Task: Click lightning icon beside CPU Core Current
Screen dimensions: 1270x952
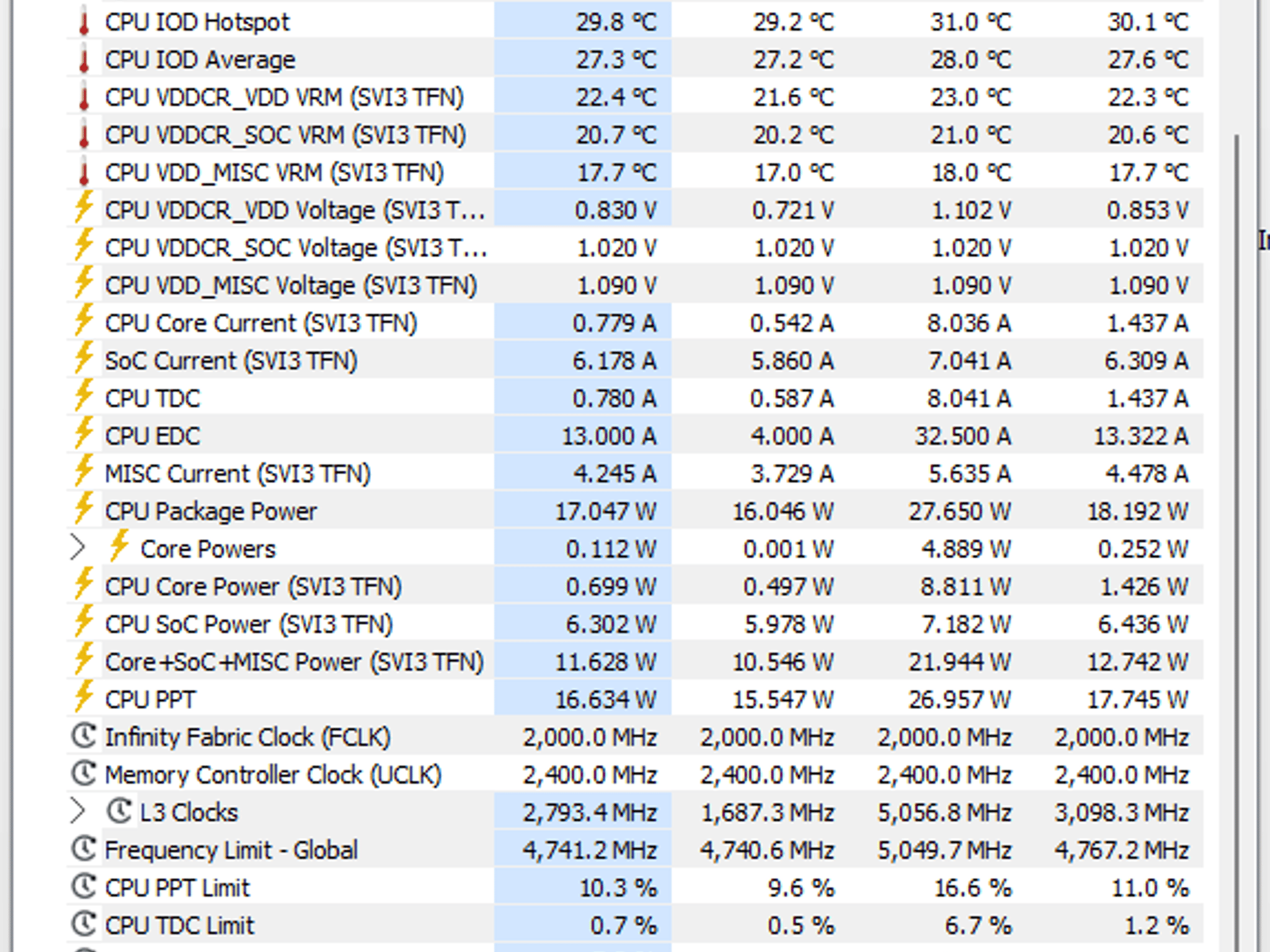Action: pyautogui.click(x=84, y=320)
